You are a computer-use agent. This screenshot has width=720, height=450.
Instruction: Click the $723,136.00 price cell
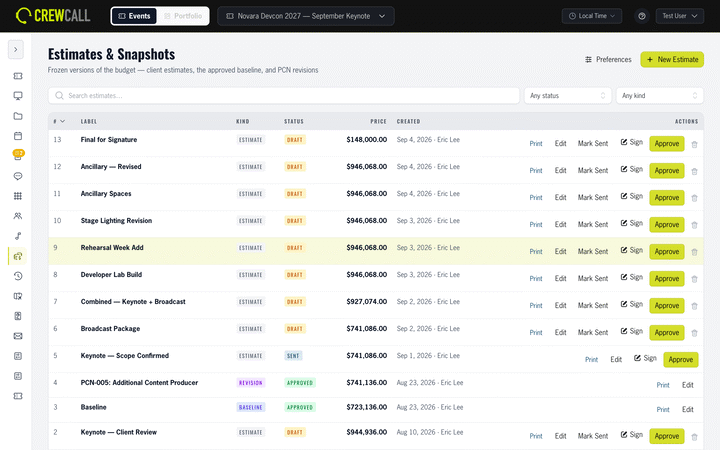coord(366,407)
